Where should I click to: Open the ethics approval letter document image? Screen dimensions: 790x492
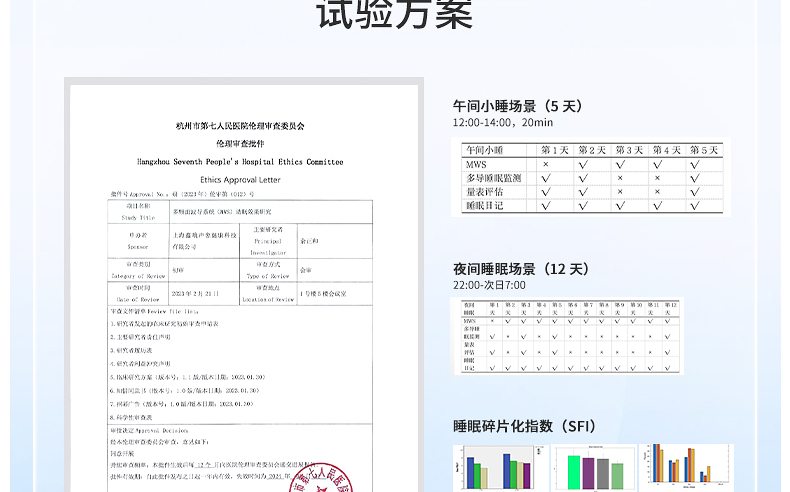(243, 285)
